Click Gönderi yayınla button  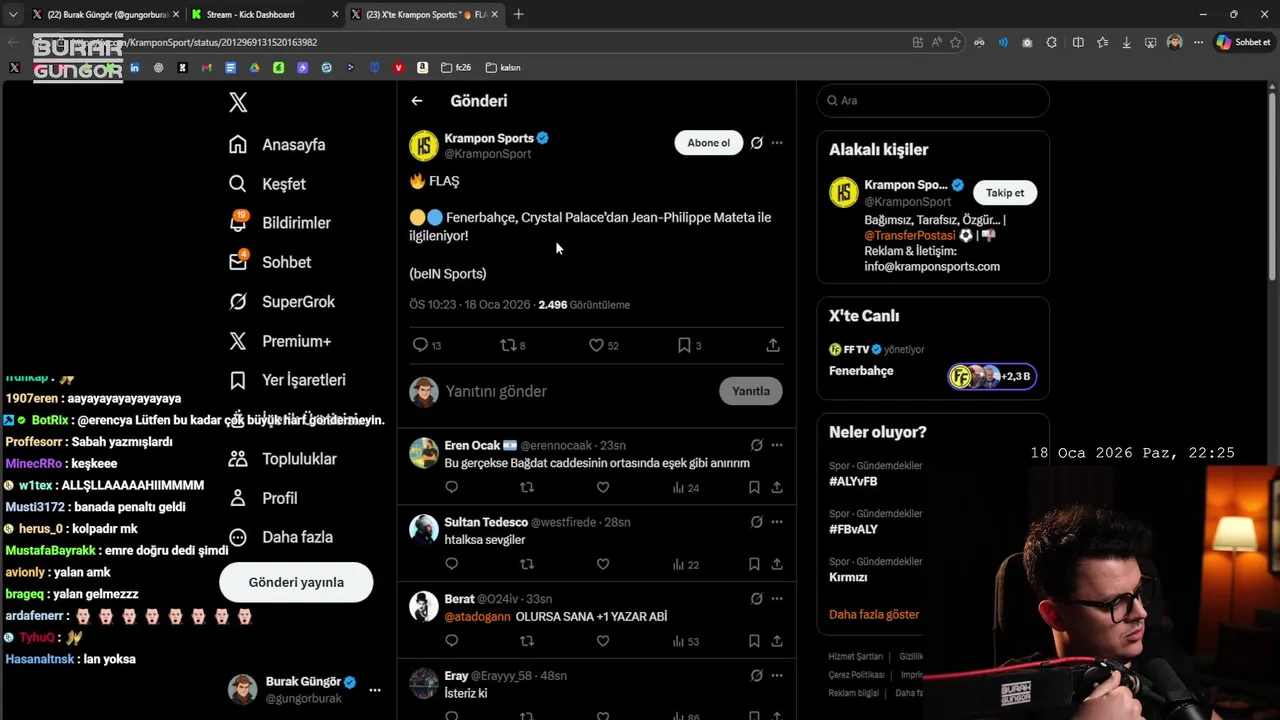tap(296, 582)
